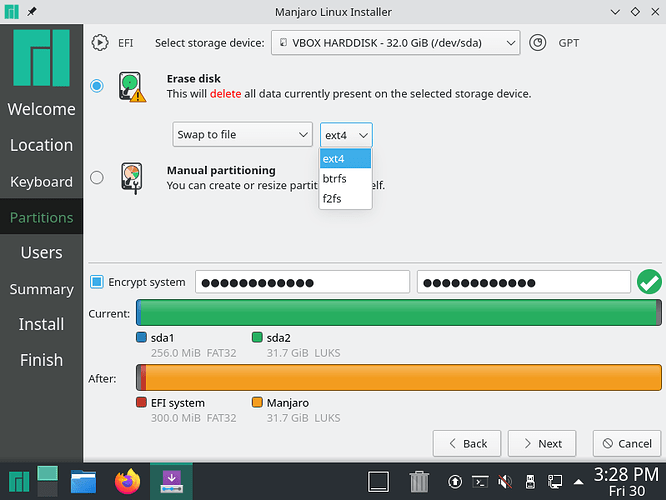Image resolution: width=666 pixels, height=500 pixels.
Task: Click the EFI gear icon
Action: (x=100, y=43)
